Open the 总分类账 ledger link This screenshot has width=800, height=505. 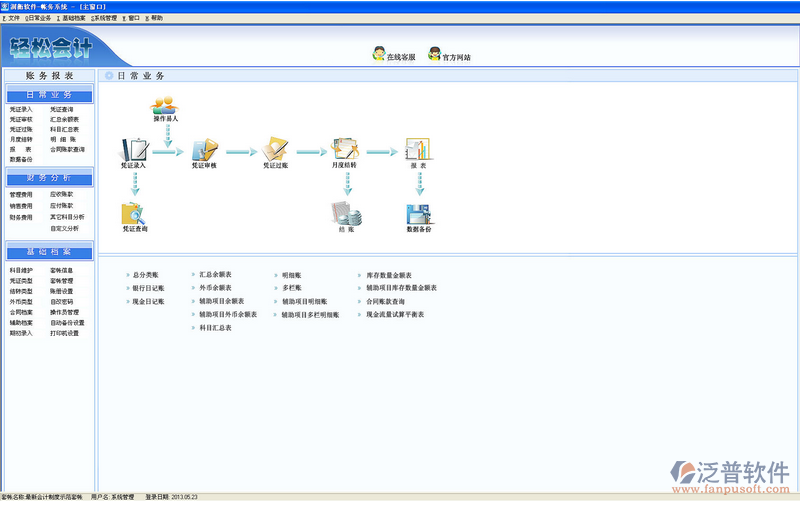146,274
